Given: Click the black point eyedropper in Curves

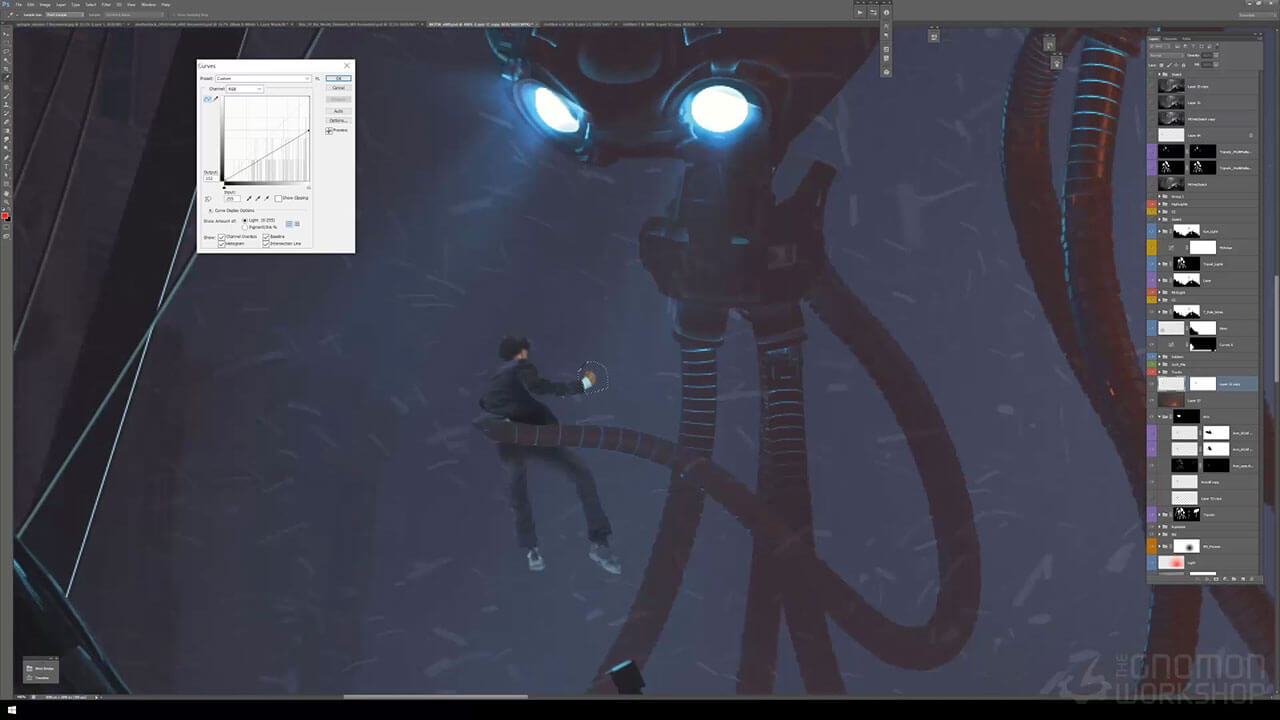Looking at the screenshot, I should pos(249,199).
